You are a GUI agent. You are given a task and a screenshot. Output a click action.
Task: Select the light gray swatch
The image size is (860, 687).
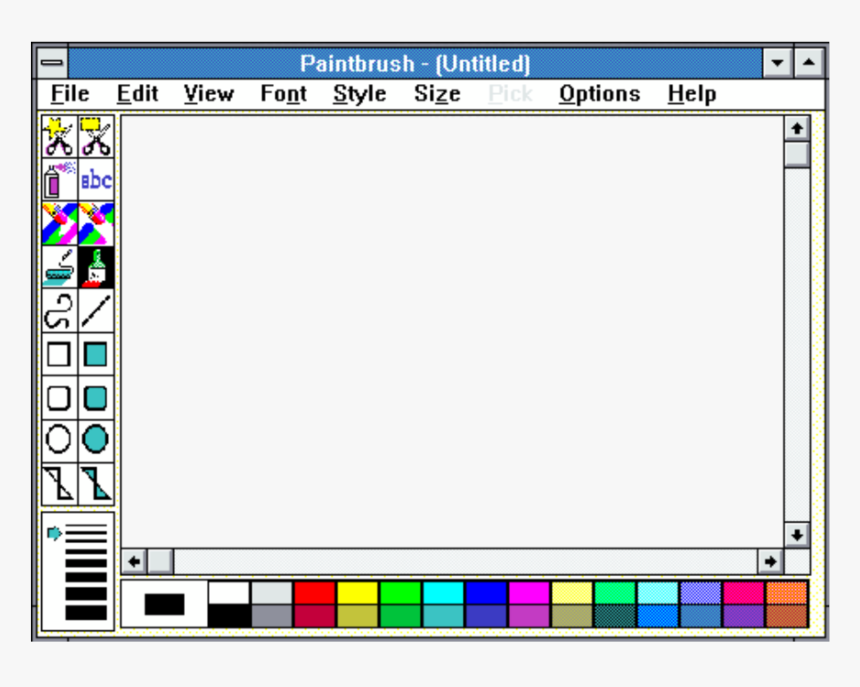pos(271,593)
